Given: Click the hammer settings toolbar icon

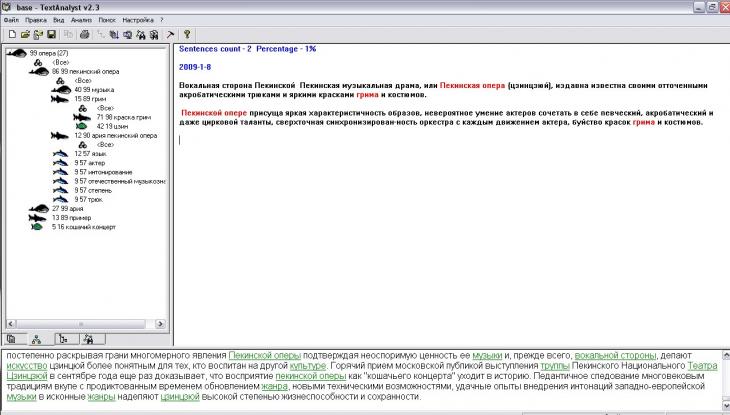Looking at the screenshot, I should (170, 34).
